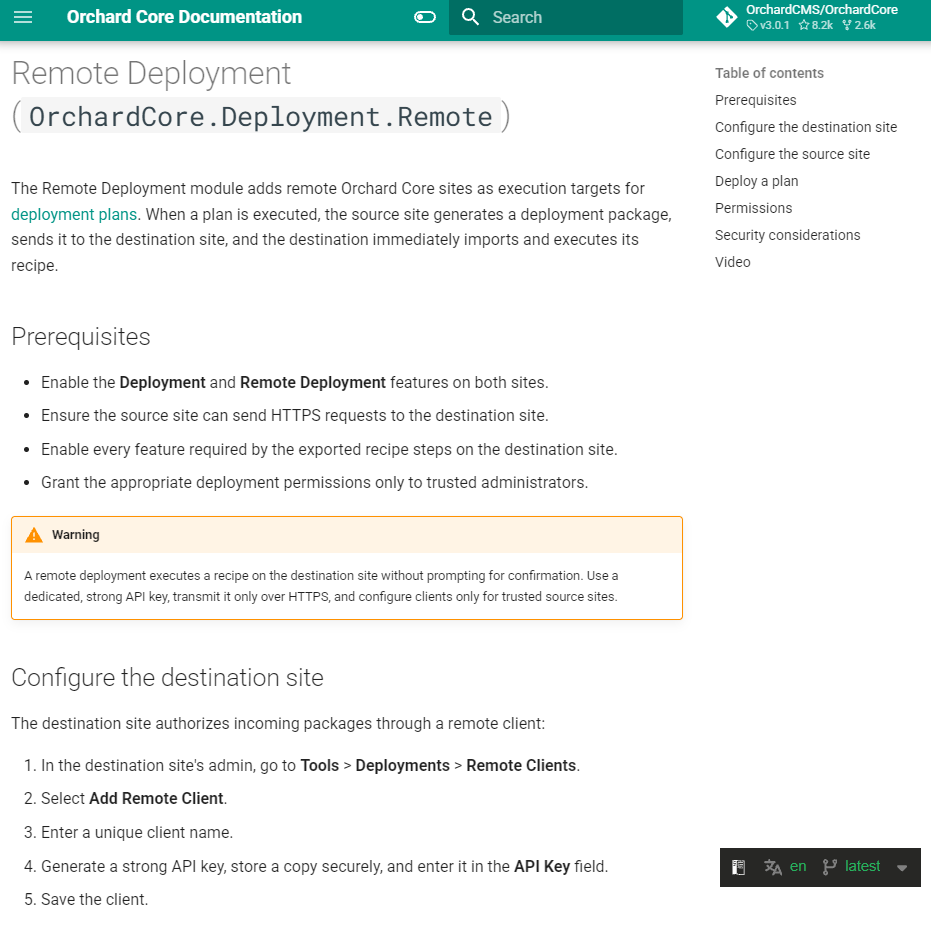Click the 8.2k stars indicator
The image size is (931, 925).
(x=816, y=25)
